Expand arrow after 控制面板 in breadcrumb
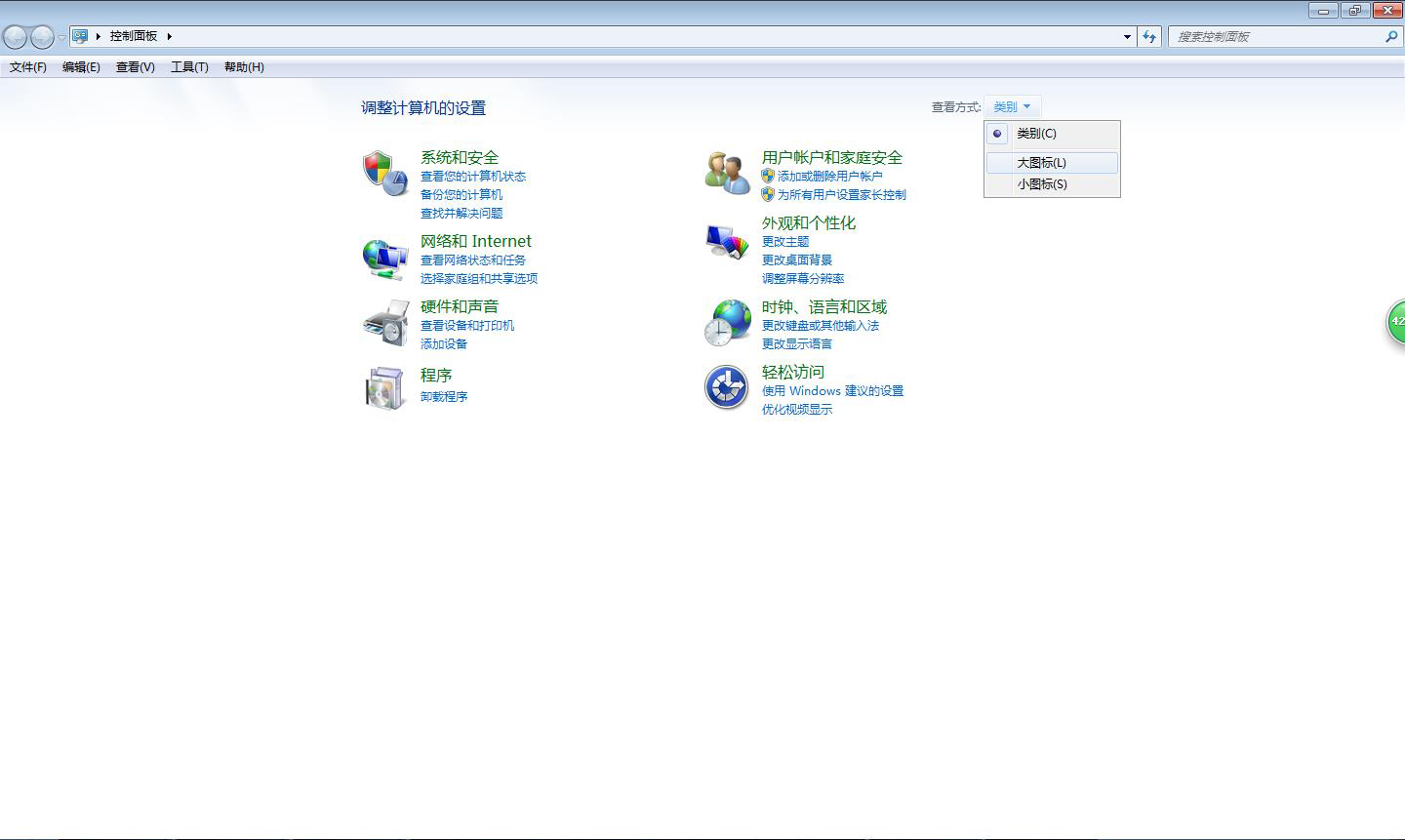 point(169,36)
